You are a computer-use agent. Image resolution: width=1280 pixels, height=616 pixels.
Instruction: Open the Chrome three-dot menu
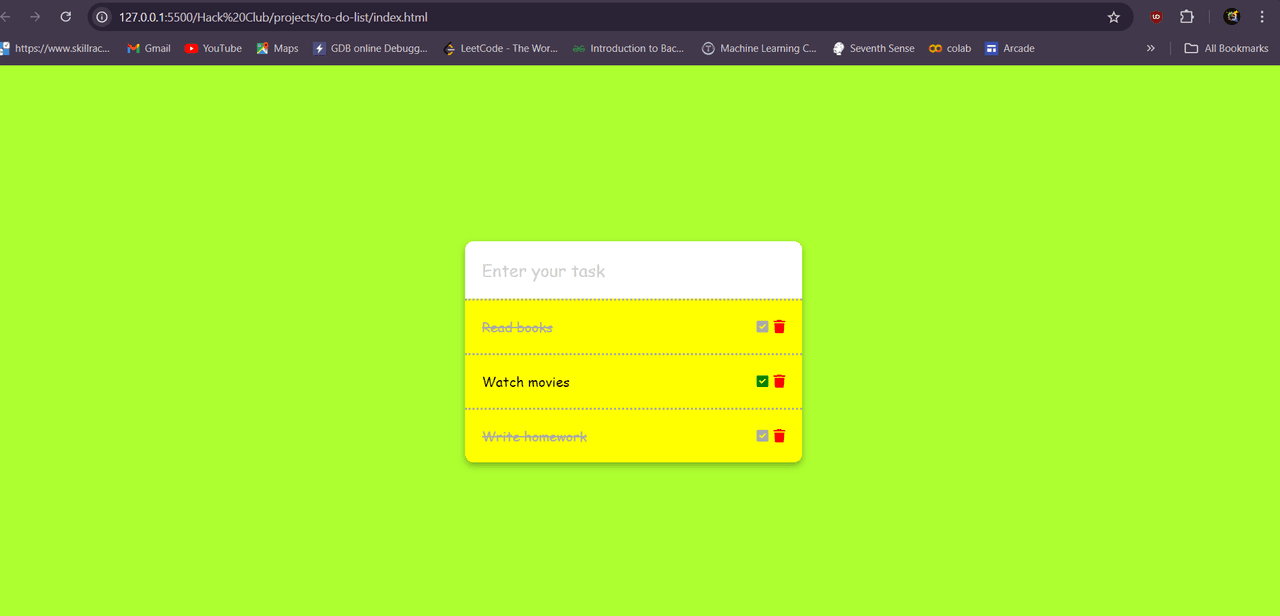pyautogui.click(x=1262, y=17)
